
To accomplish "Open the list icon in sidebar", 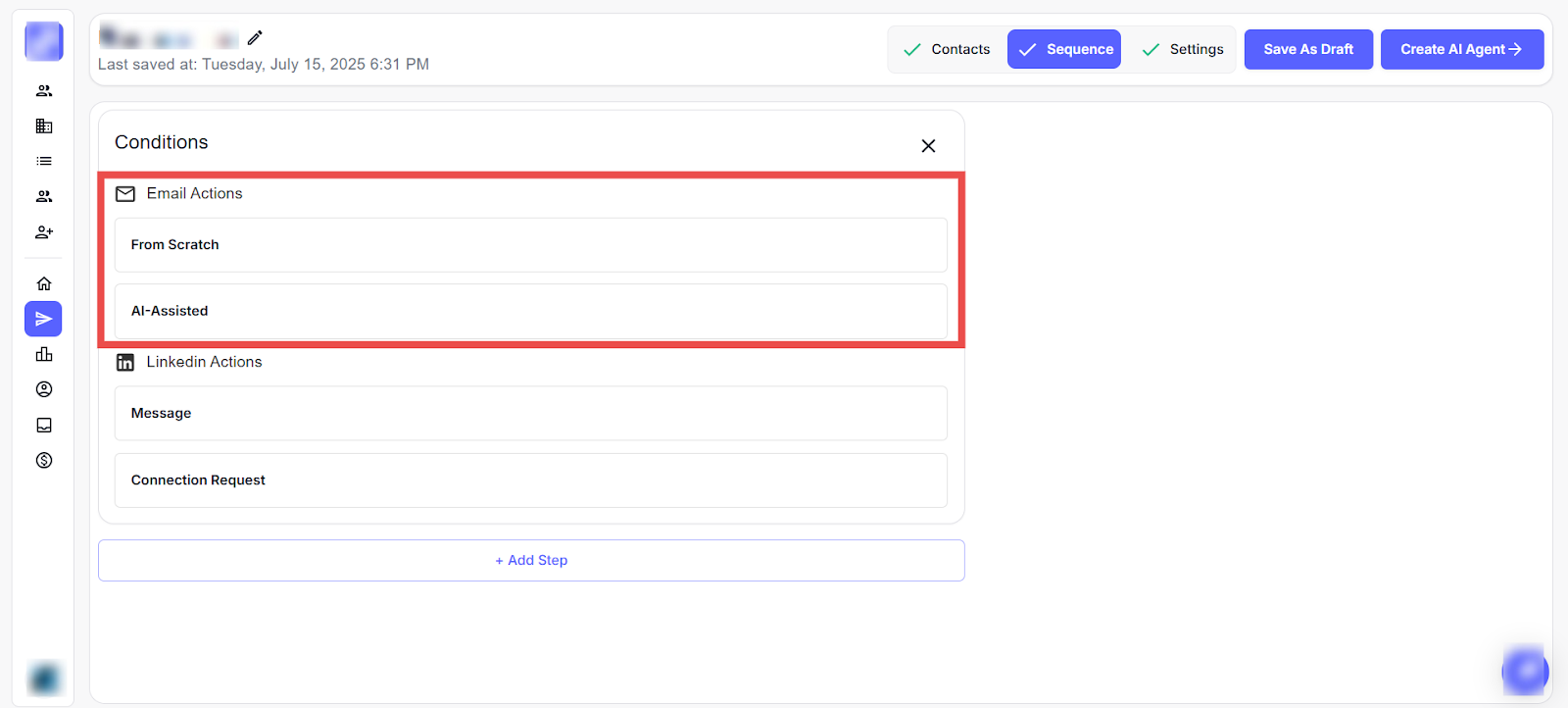I will 44,161.
